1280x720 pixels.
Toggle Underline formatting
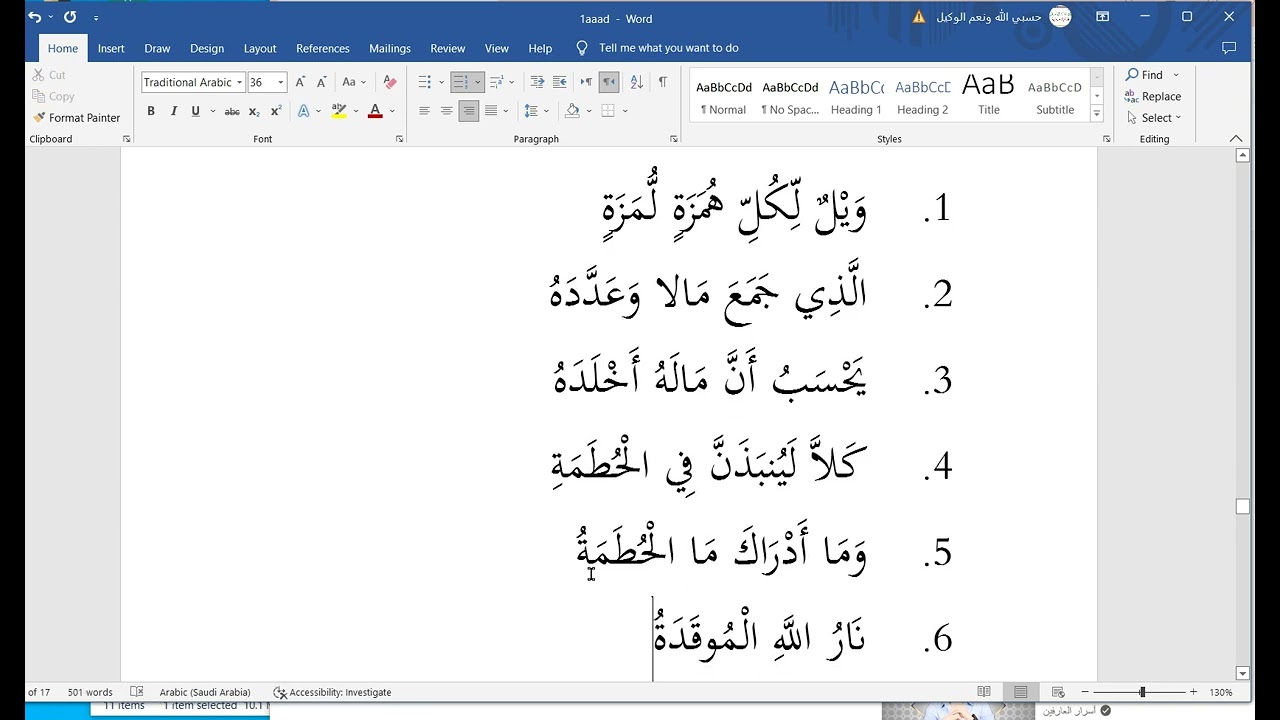(195, 111)
